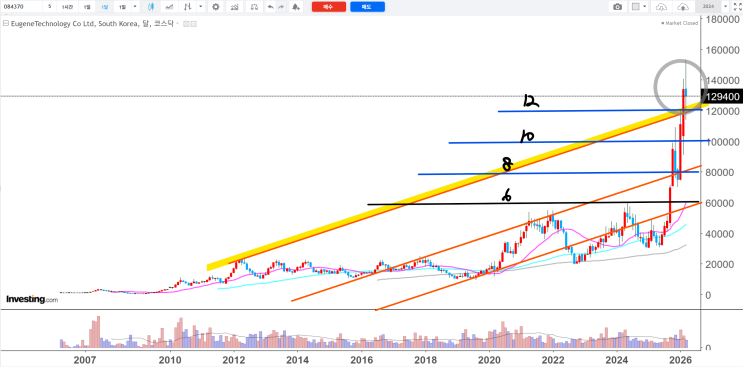Screen dimensions: 743x367
Task: Click the 2024 saved layout name
Action: [708, 7]
